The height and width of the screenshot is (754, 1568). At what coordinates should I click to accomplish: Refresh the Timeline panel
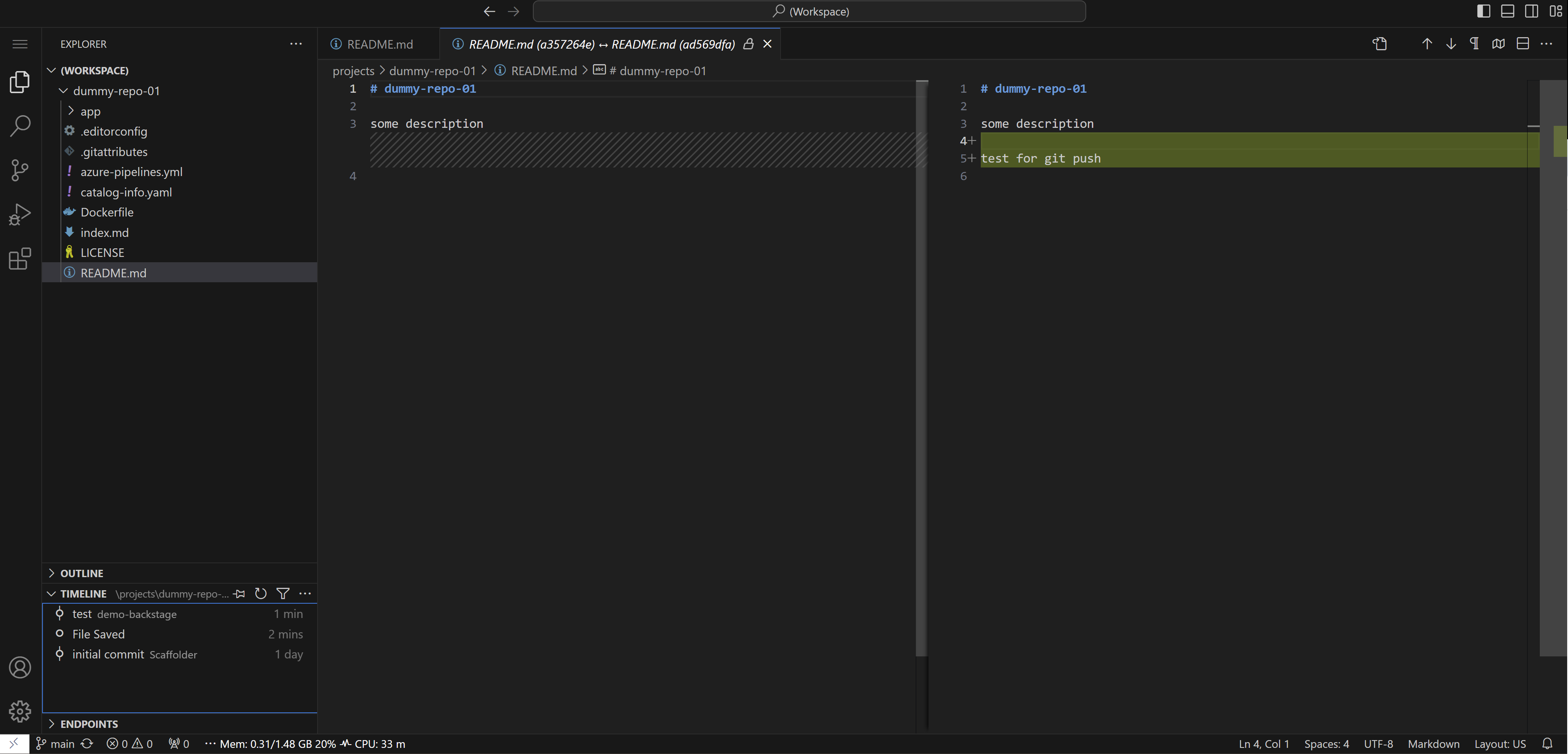click(x=261, y=593)
